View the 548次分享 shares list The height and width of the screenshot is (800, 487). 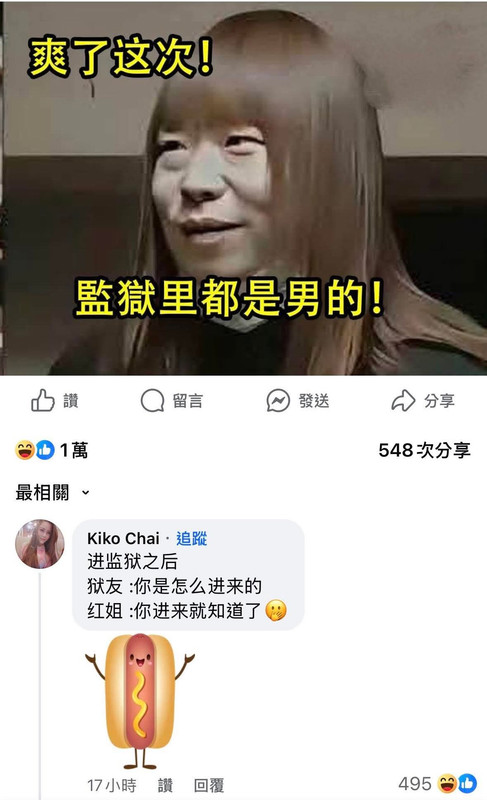[424, 450]
